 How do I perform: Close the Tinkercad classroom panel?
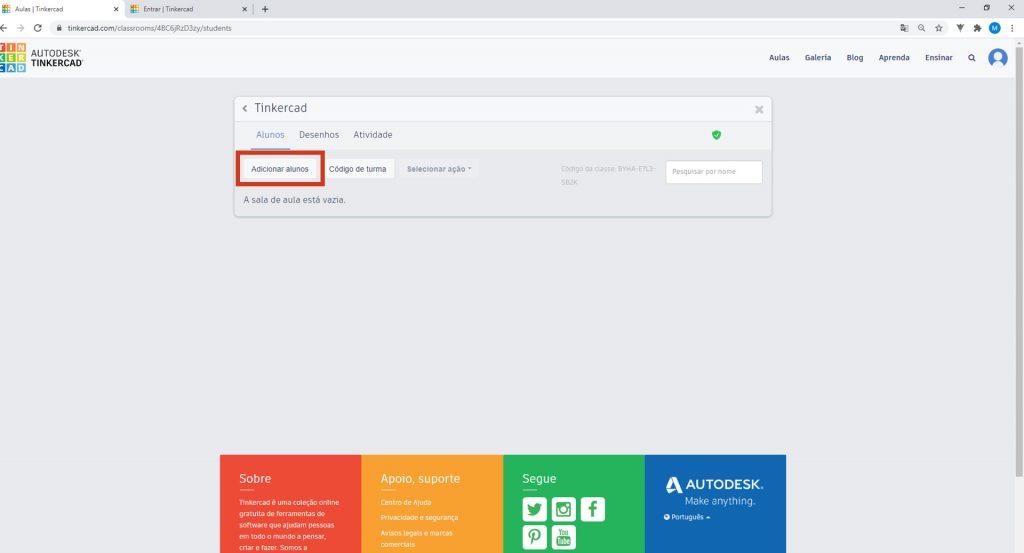pos(759,110)
